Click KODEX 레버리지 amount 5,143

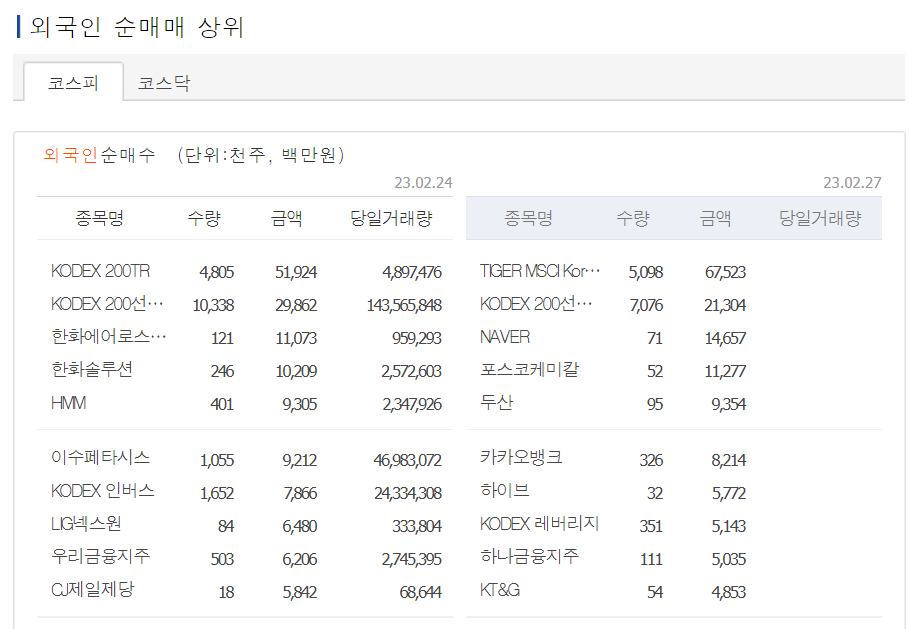pyautogui.click(x=729, y=526)
